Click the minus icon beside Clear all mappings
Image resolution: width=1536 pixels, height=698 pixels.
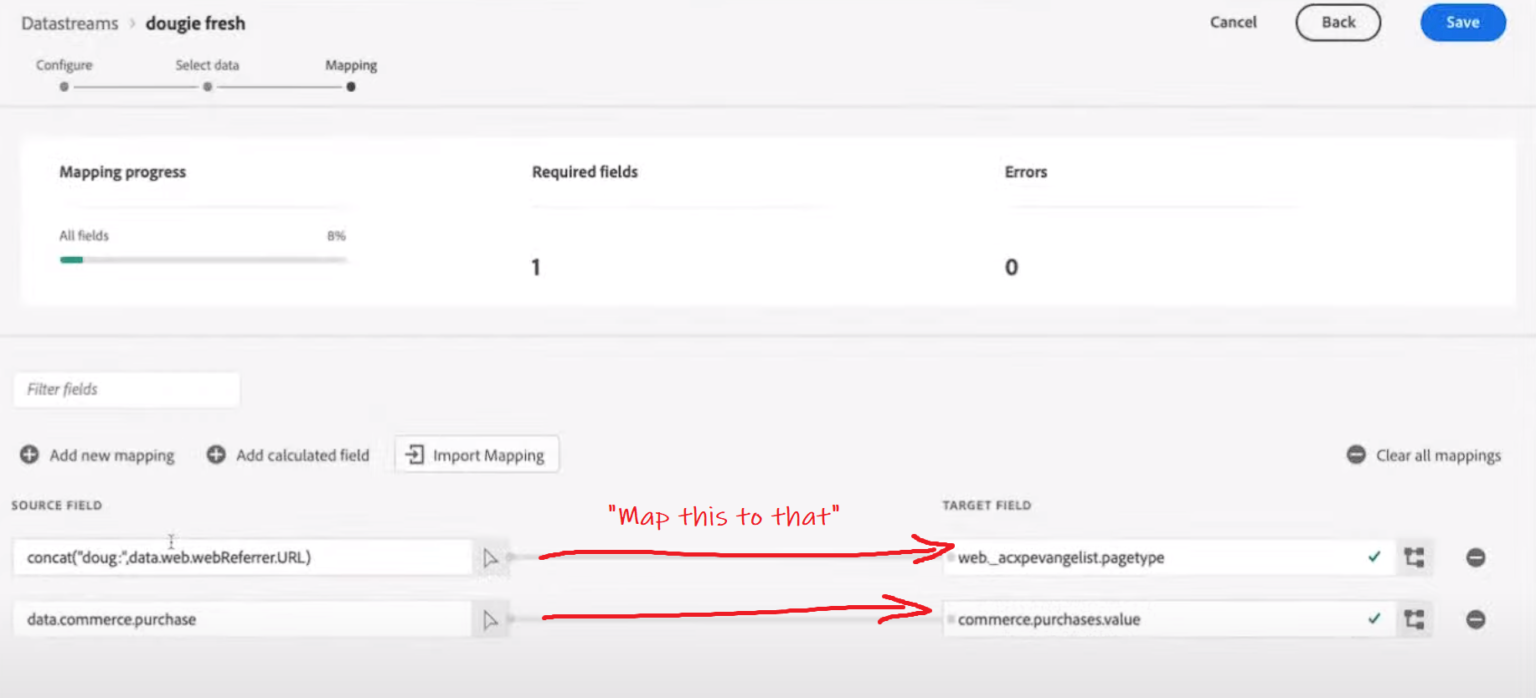click(x=1355, y=454)
